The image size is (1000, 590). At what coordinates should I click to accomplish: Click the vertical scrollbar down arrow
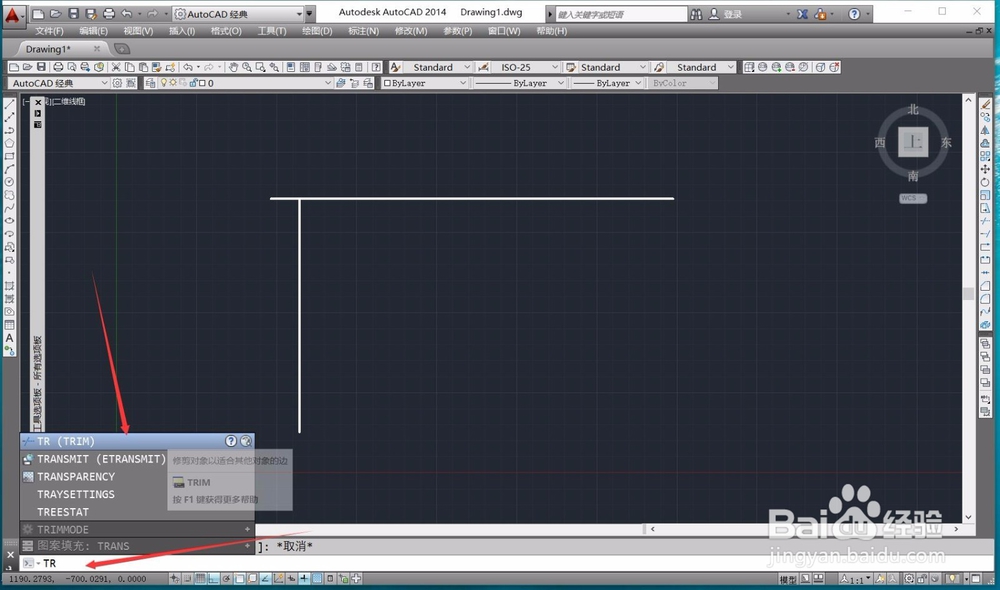(x=968, y=517)
